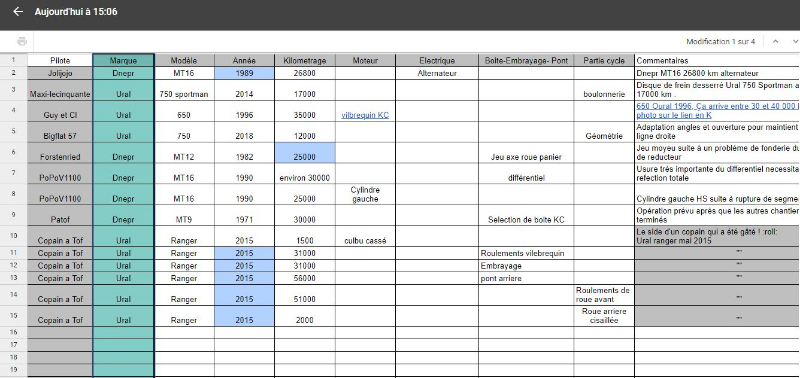Click the 'pont arriere' cell
The height and width of the screenshot is (378, 800).
click(x=526, y=278)
